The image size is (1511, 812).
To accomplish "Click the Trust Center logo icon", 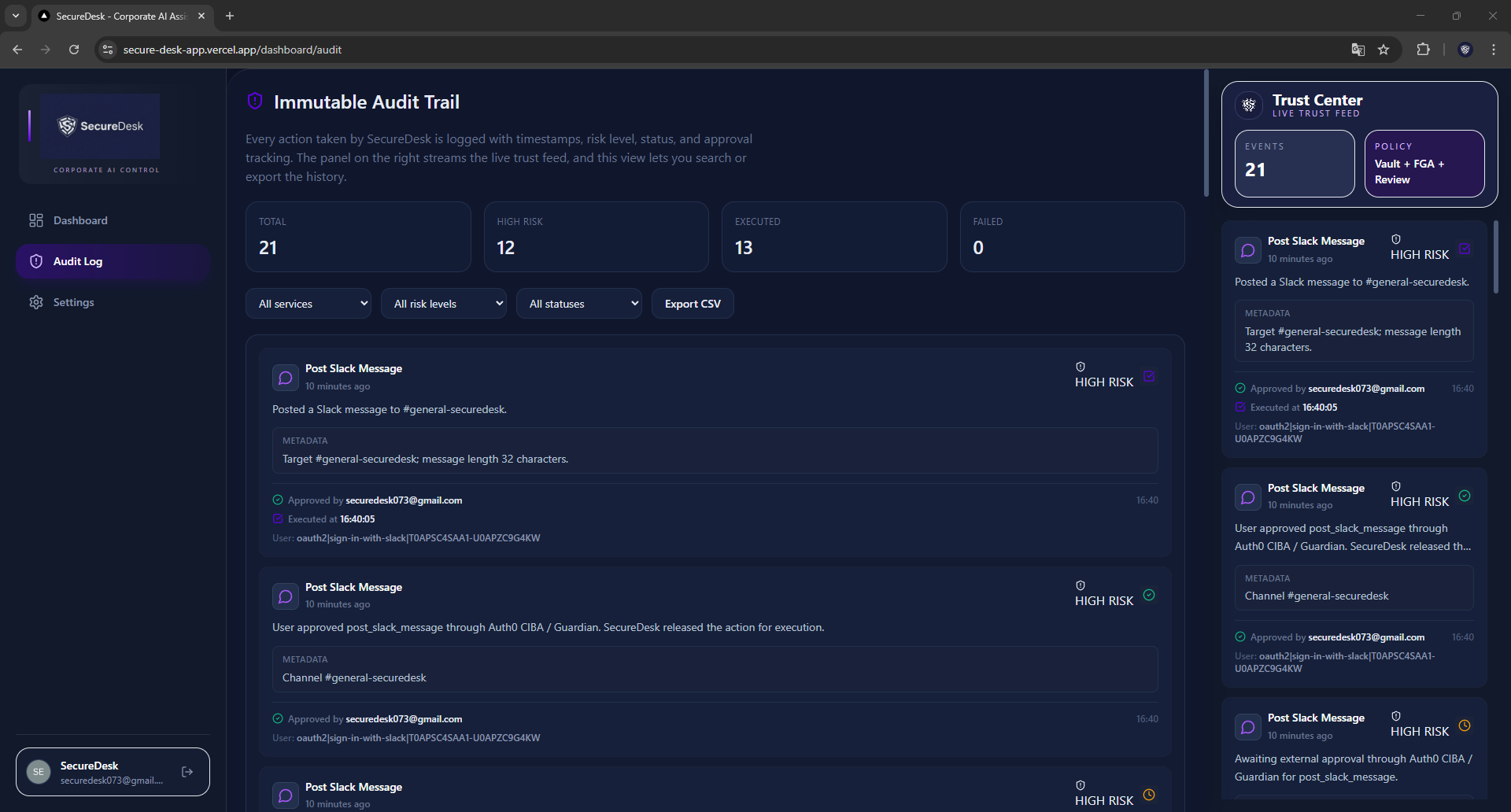I will pos(1249,105).
